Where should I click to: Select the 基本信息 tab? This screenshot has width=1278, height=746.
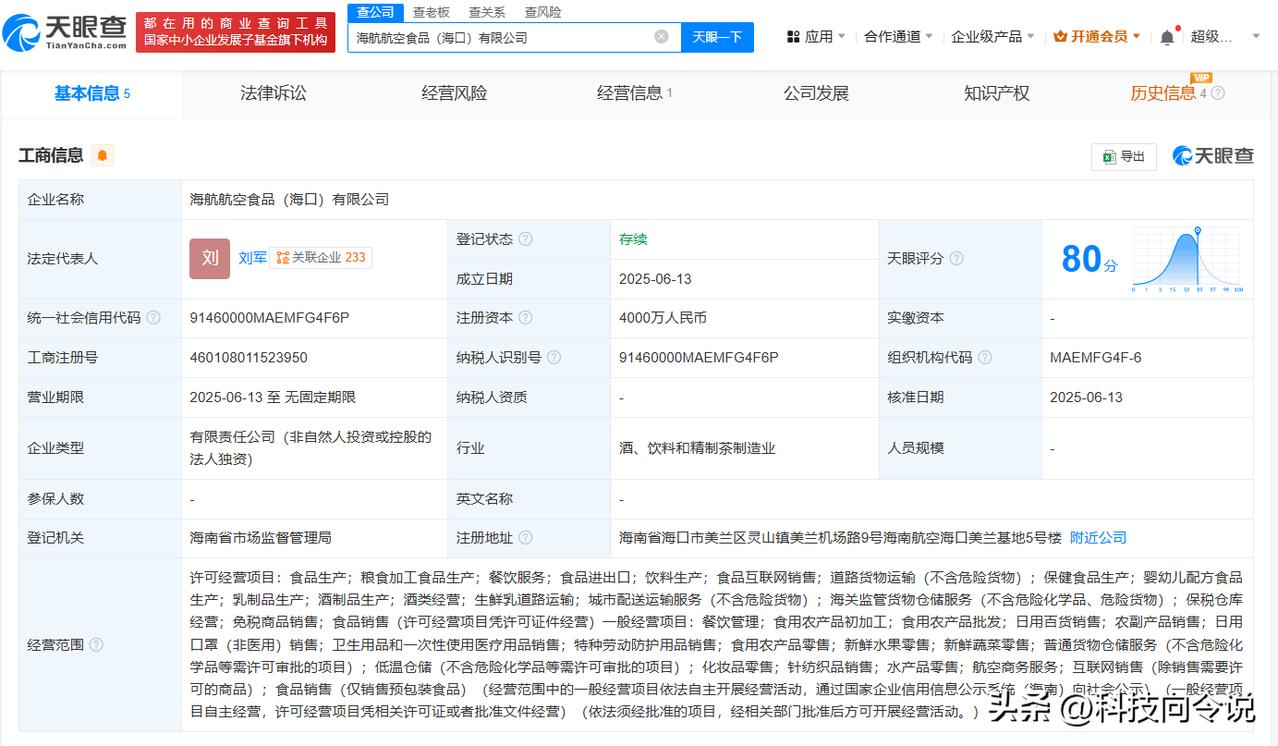tap(92, 93)
